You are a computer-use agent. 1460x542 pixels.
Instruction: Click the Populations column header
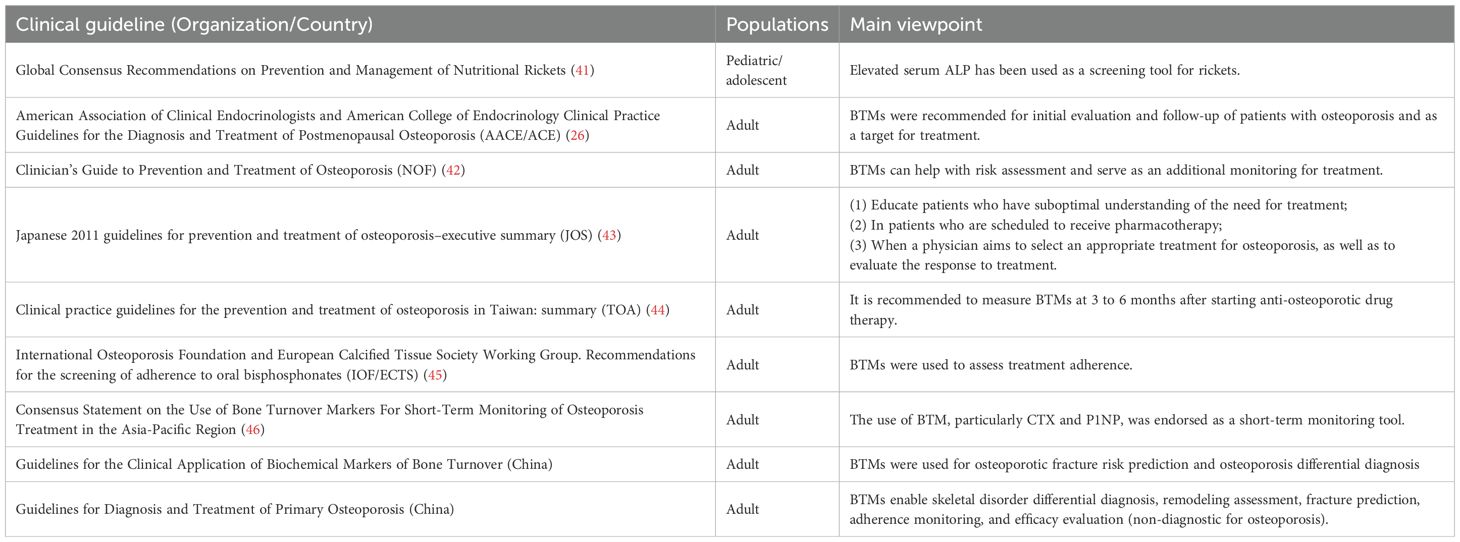776,24
